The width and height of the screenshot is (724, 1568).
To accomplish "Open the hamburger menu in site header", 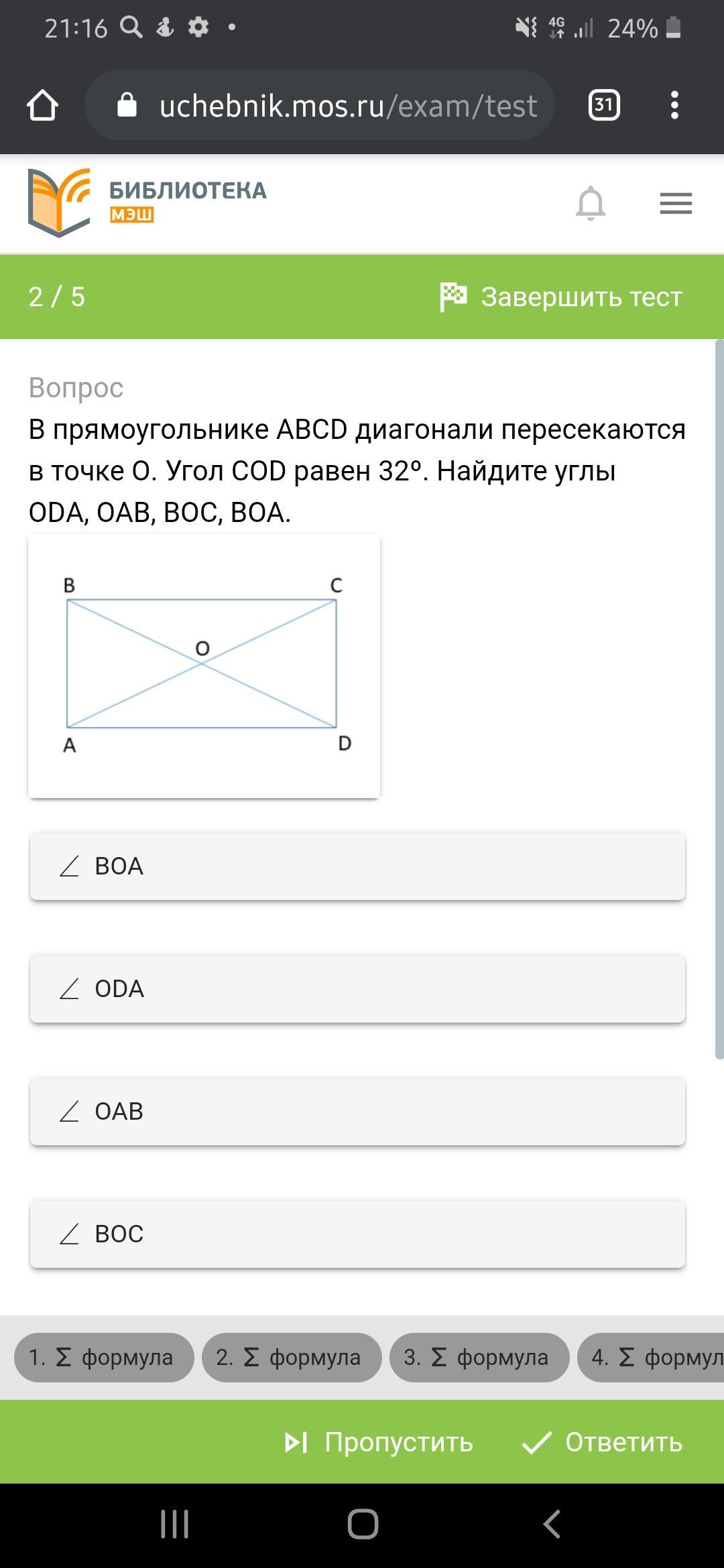I will (x=676, y=204).
